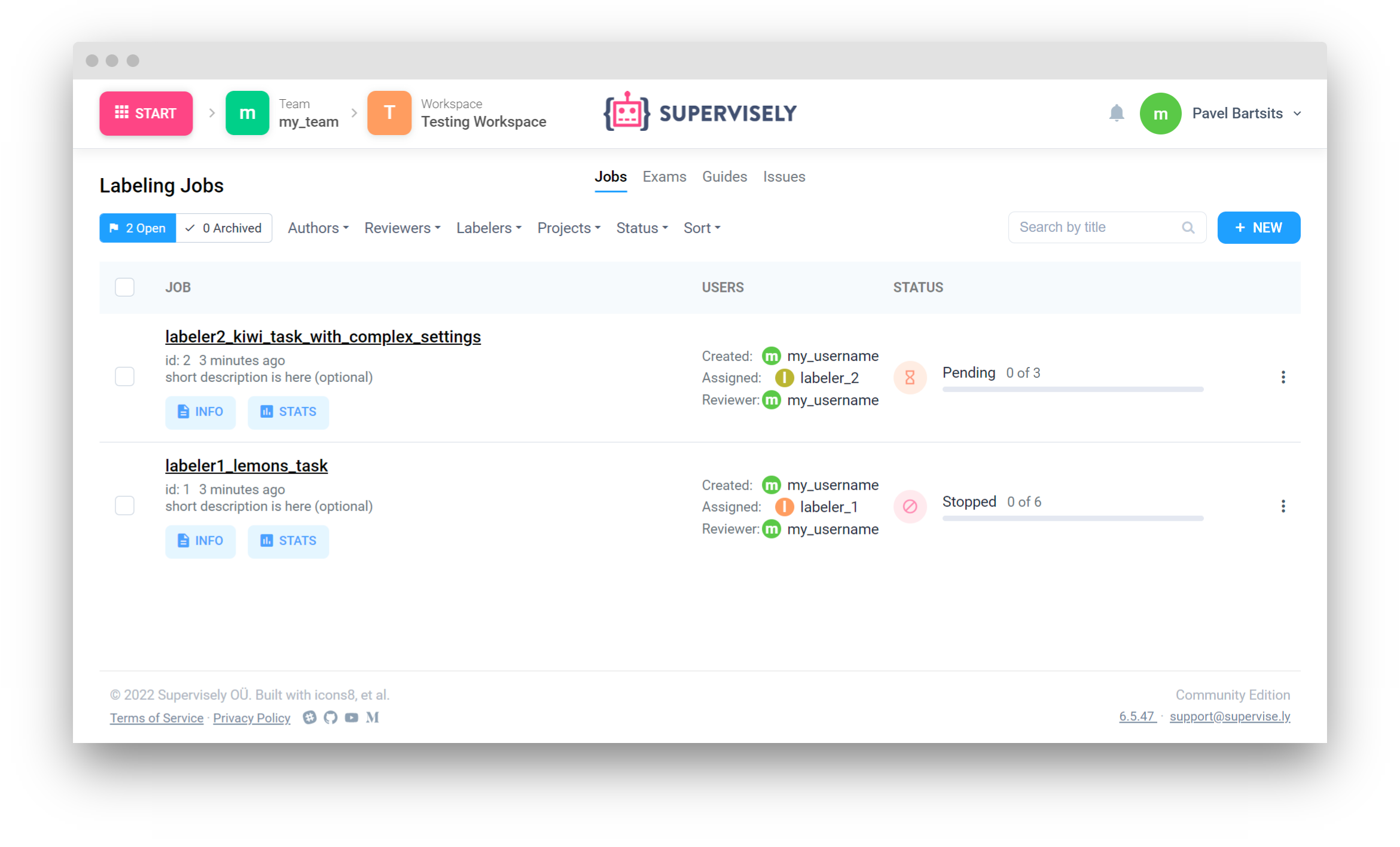Screen dimensions: 1400x847
Task: Expand the Authors filter dropdown
Action: 318,228
